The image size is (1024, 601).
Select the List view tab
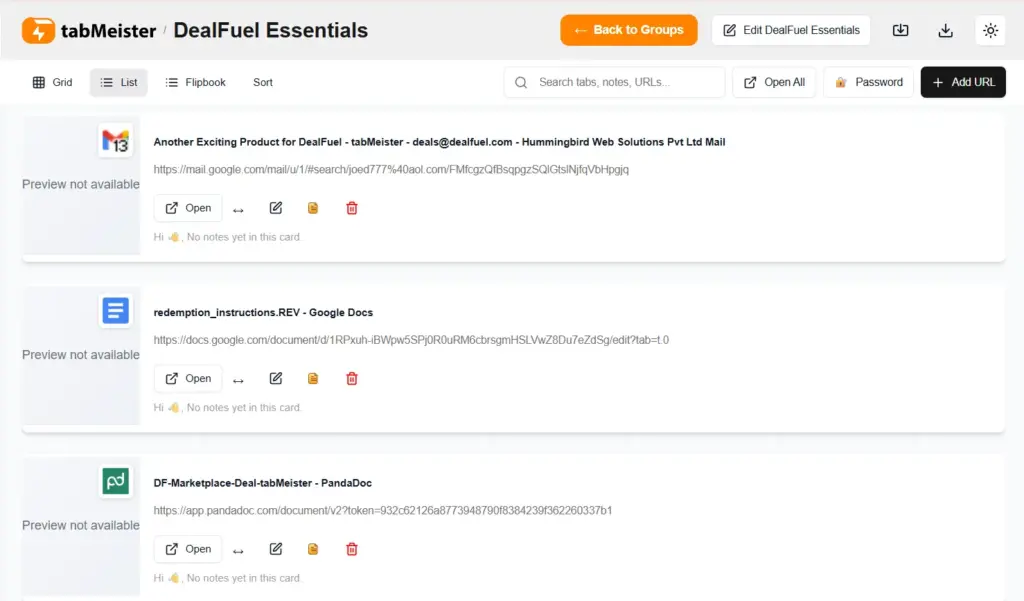tap(119, 82)
